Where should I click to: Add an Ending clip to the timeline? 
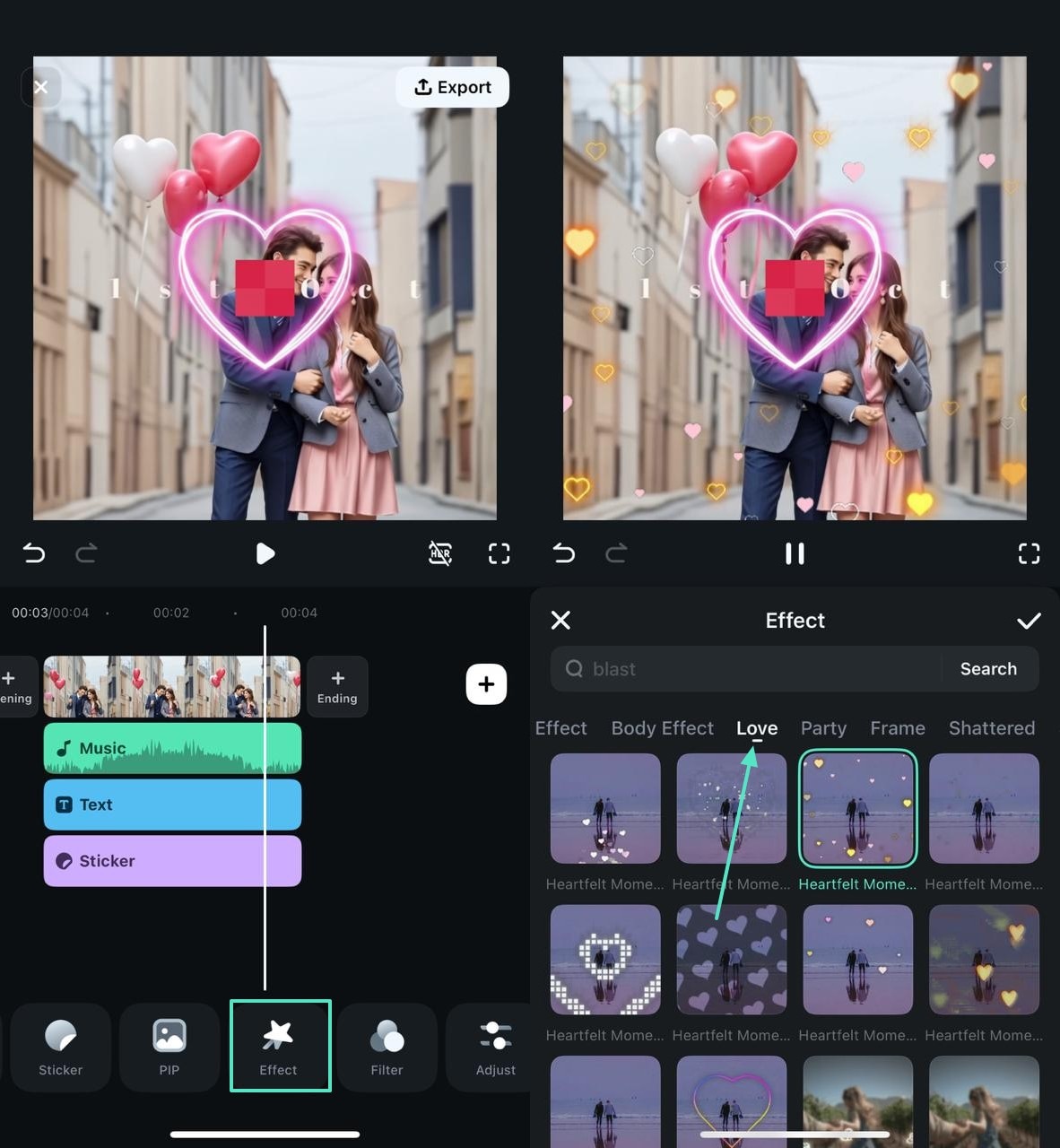coord(337,686)
